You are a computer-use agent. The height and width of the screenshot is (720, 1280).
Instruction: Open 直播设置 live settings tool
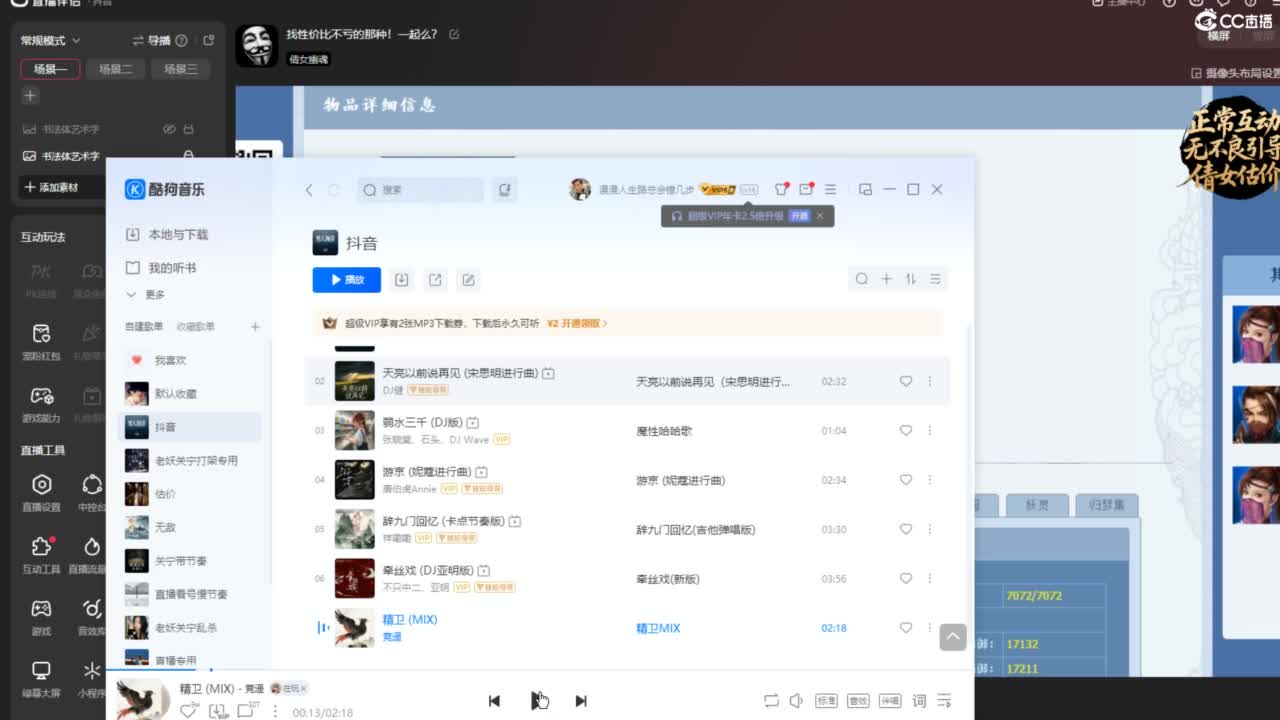click(41, 492)
